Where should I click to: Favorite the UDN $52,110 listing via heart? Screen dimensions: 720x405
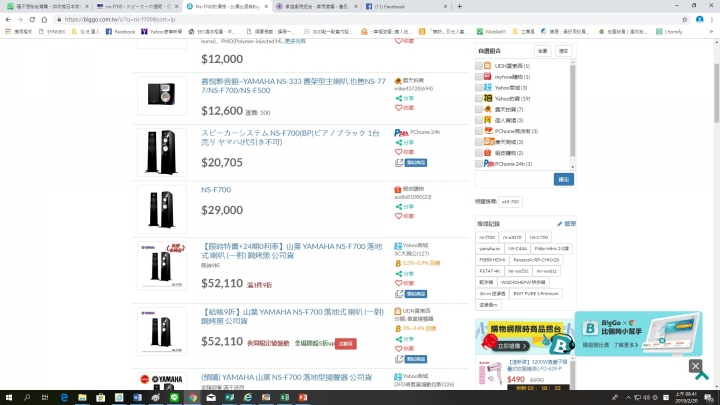pos(399,349)
